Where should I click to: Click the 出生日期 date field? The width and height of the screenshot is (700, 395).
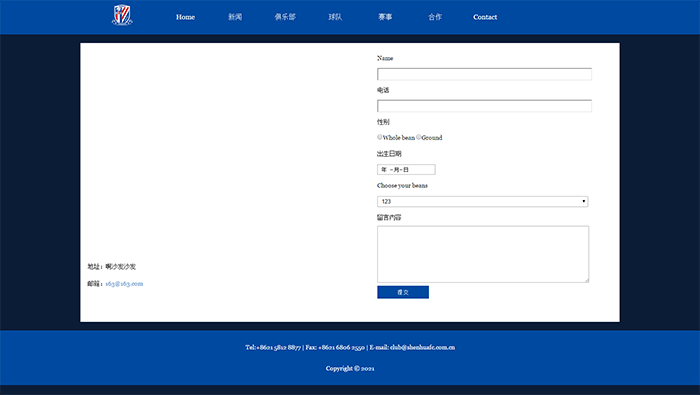coord(406,170)
